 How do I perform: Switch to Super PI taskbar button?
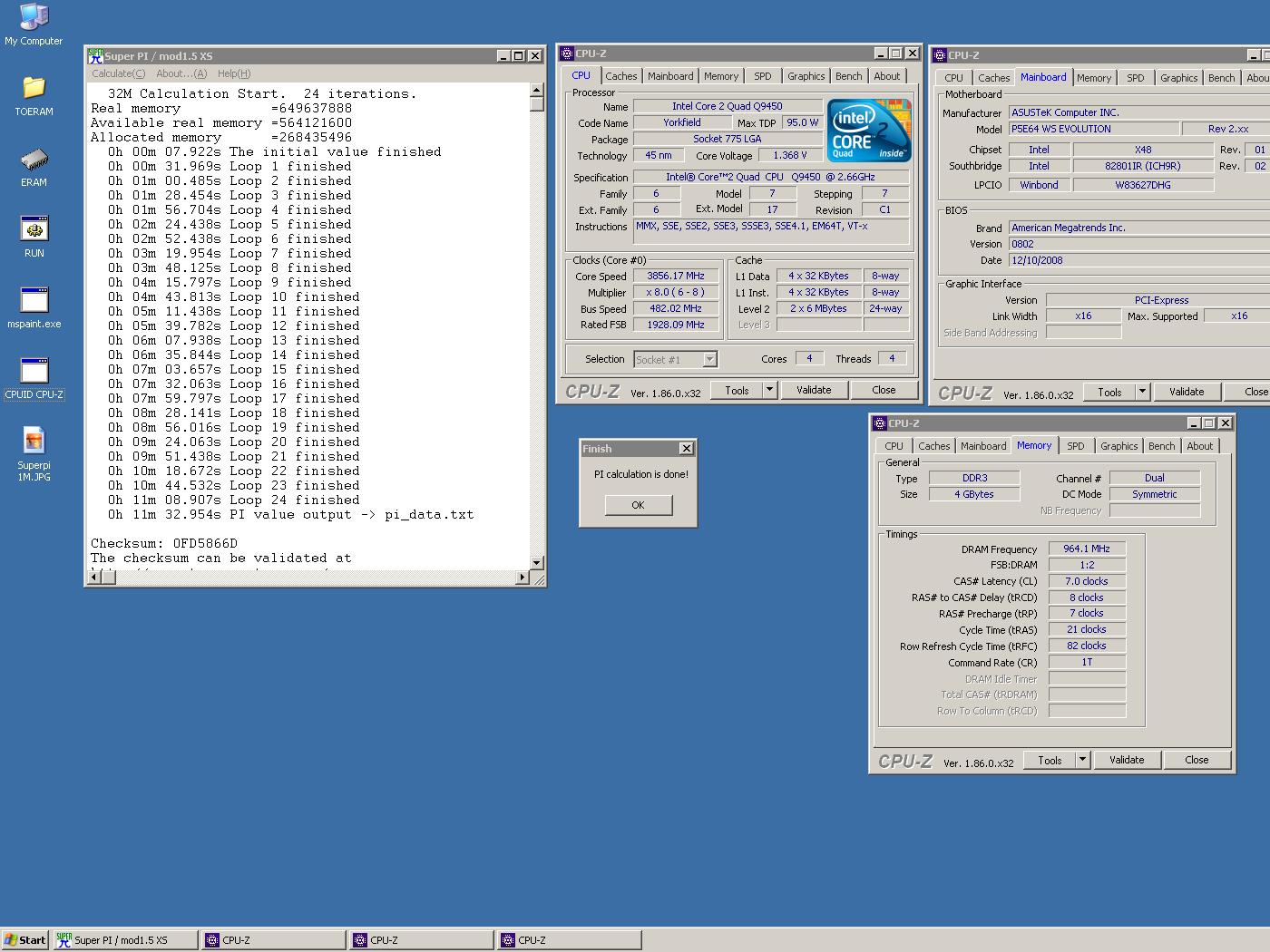pyautogui.click(x=125, y=940)
